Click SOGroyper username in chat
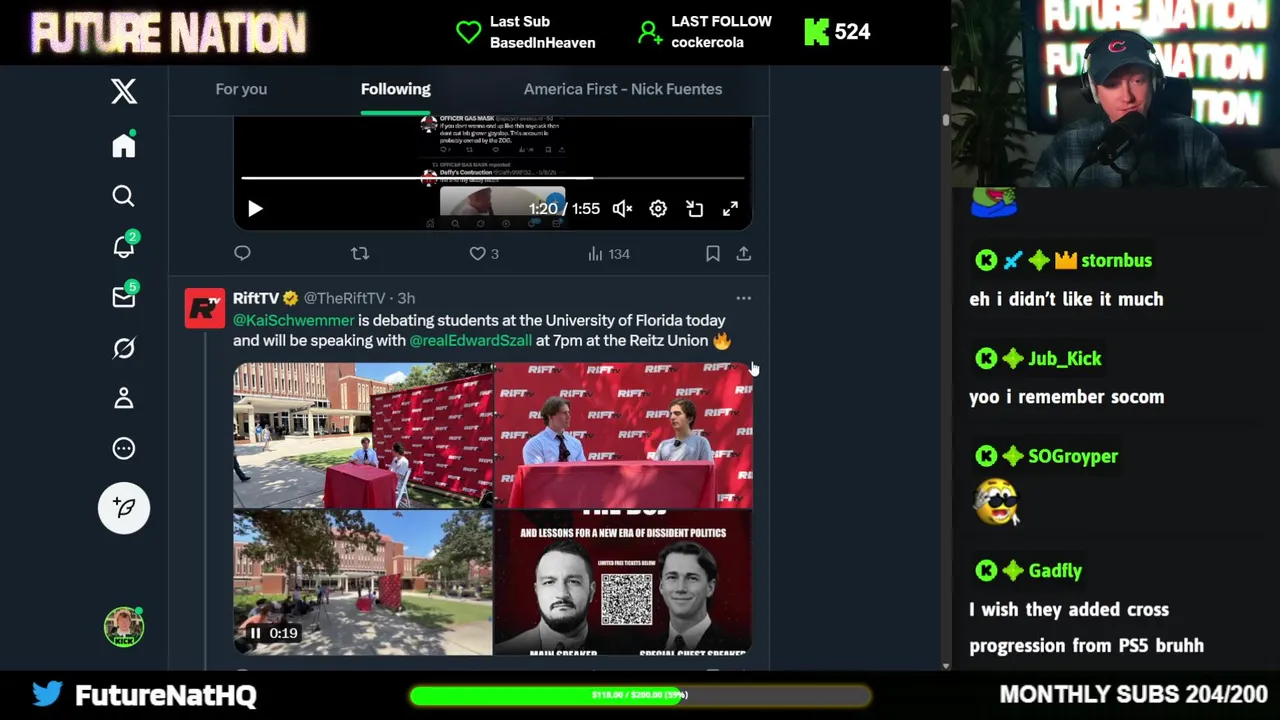Image resolution: width=1280 pixels, height=720 pixels. pyautogui.click(x=1073, y=456)
